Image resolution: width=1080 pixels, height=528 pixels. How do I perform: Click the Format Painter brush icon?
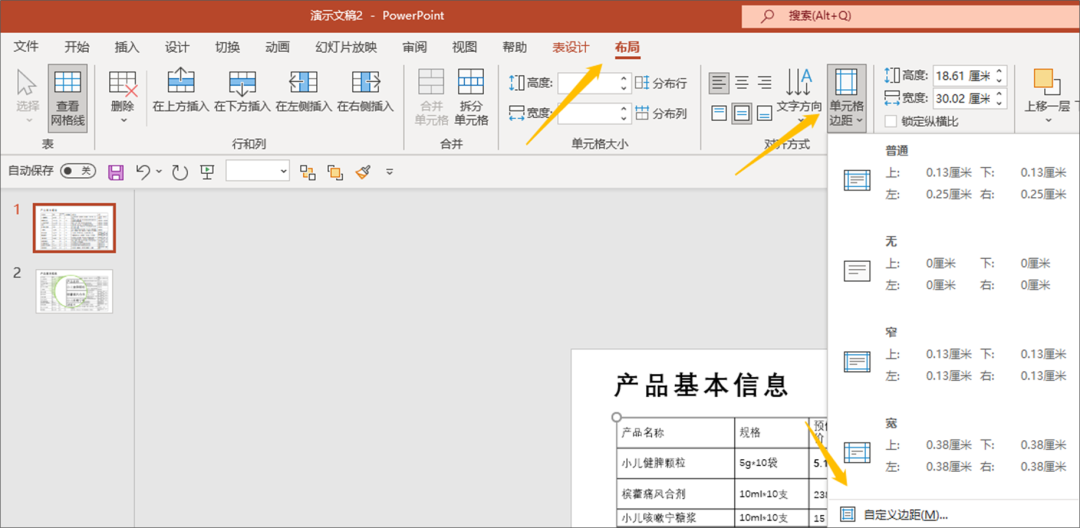click(x=364, y=171)
